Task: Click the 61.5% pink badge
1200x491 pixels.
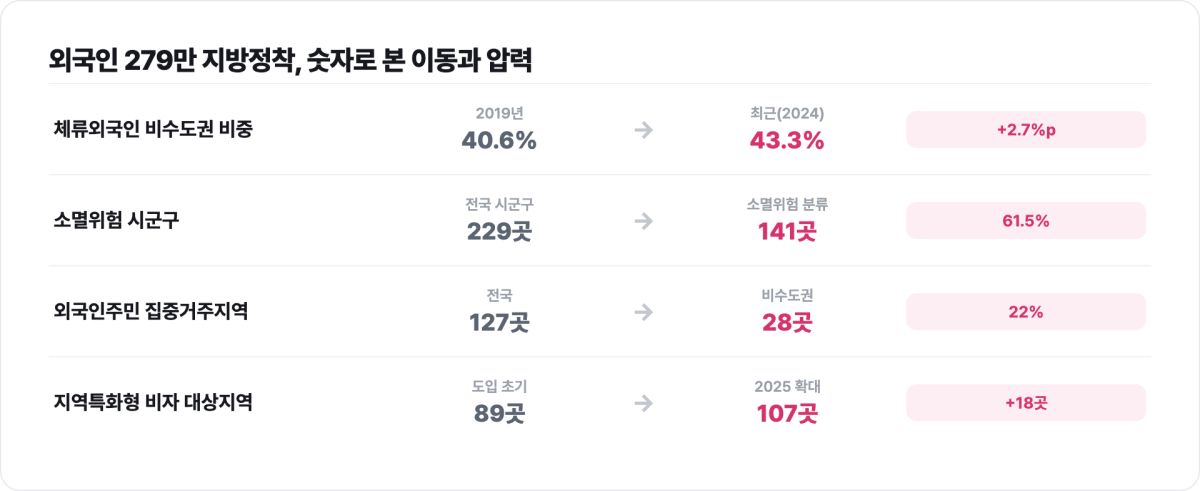Action: pos(1026,221)
